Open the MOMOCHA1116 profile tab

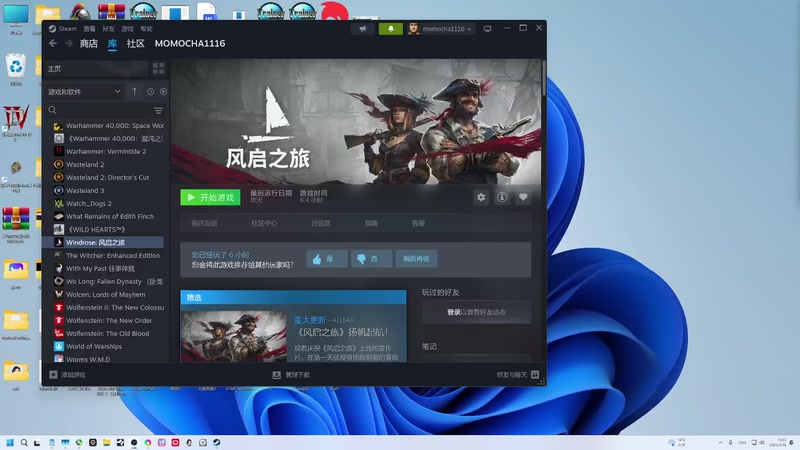coord(190,43)
